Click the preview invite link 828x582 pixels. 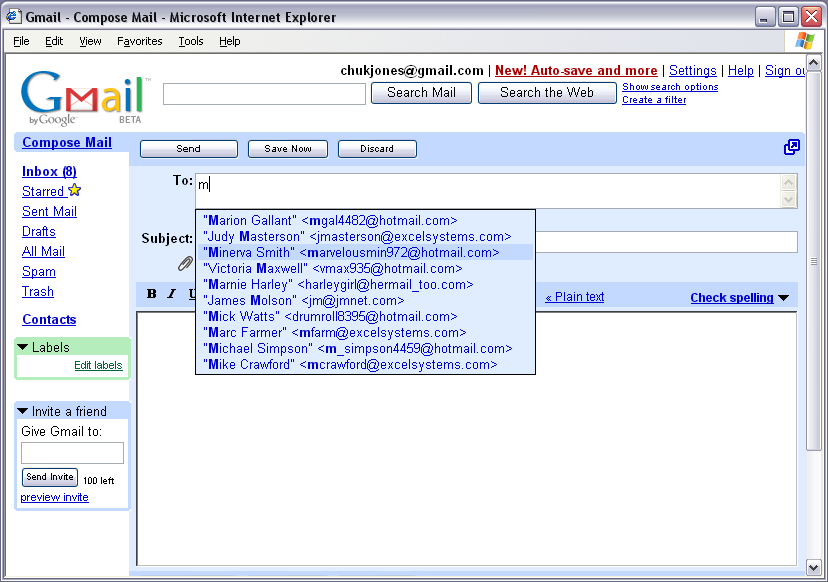click(54, 497)
